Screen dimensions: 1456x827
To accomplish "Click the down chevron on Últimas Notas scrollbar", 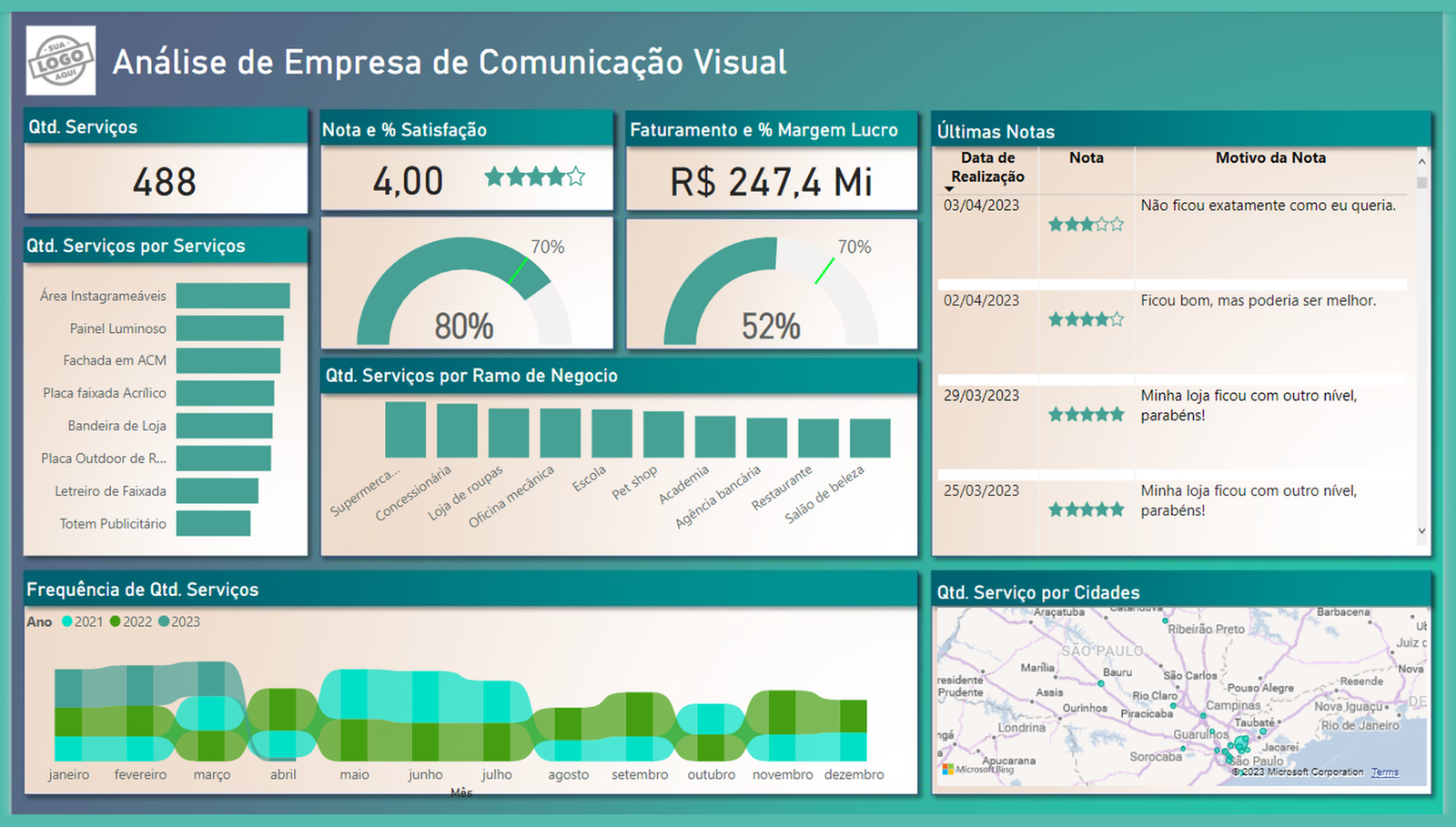I will [x=1421, y=529].
